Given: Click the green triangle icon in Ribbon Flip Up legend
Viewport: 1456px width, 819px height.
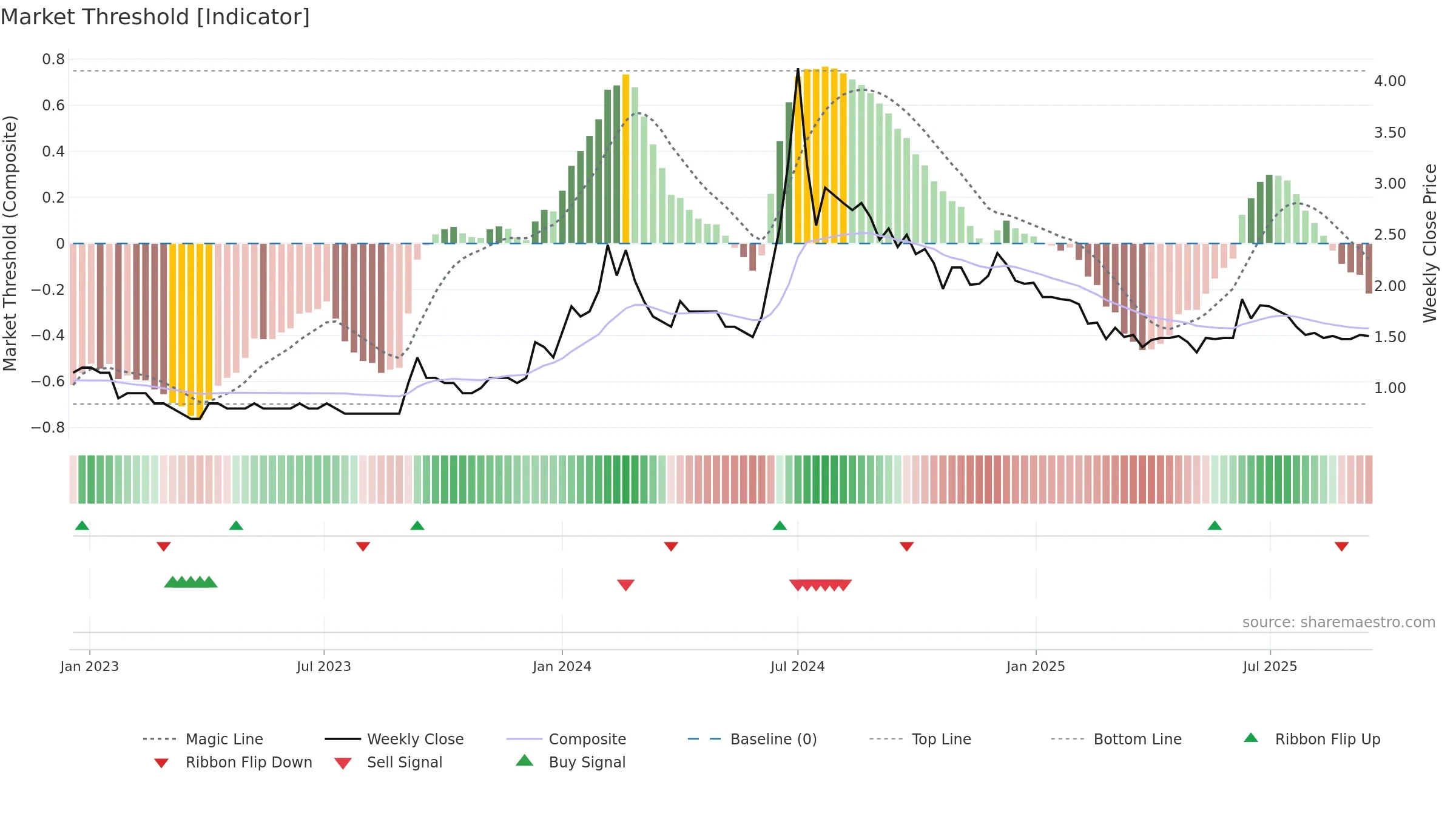Looking at the screenshot, I should coord(1251,738).
